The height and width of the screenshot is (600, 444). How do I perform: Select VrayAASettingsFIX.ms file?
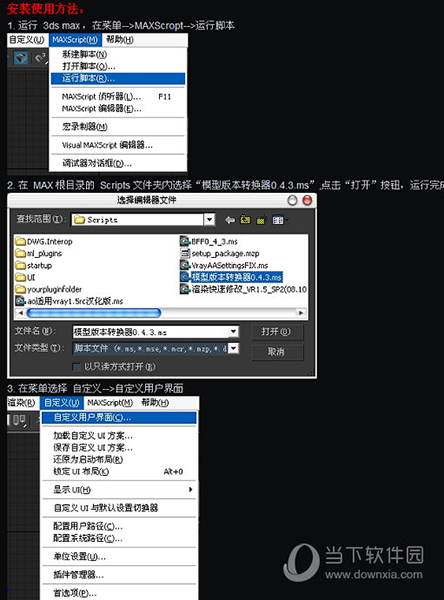(x=224, y=265)
